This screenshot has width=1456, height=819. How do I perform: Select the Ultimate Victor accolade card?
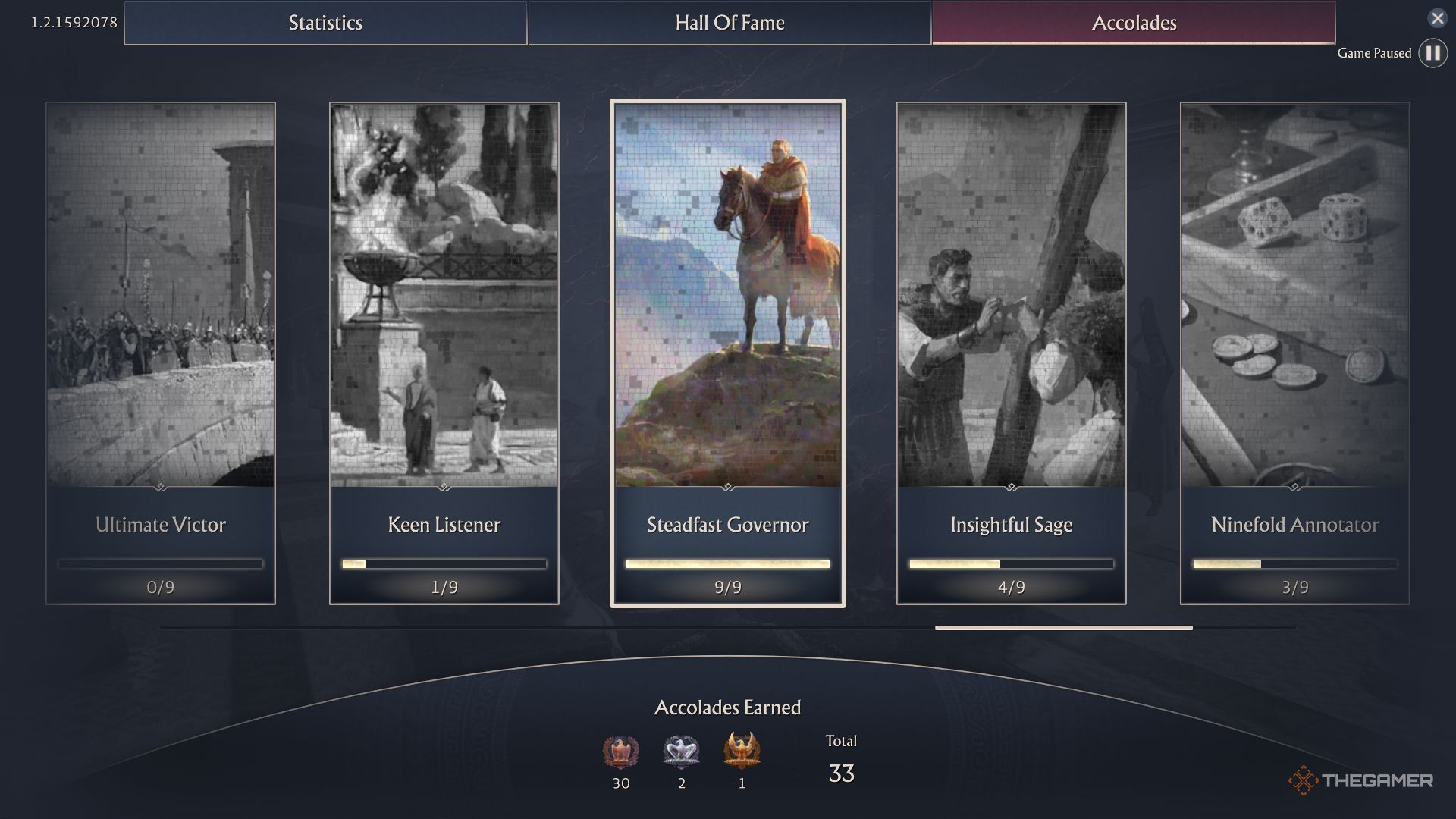[x=161, y=353]
